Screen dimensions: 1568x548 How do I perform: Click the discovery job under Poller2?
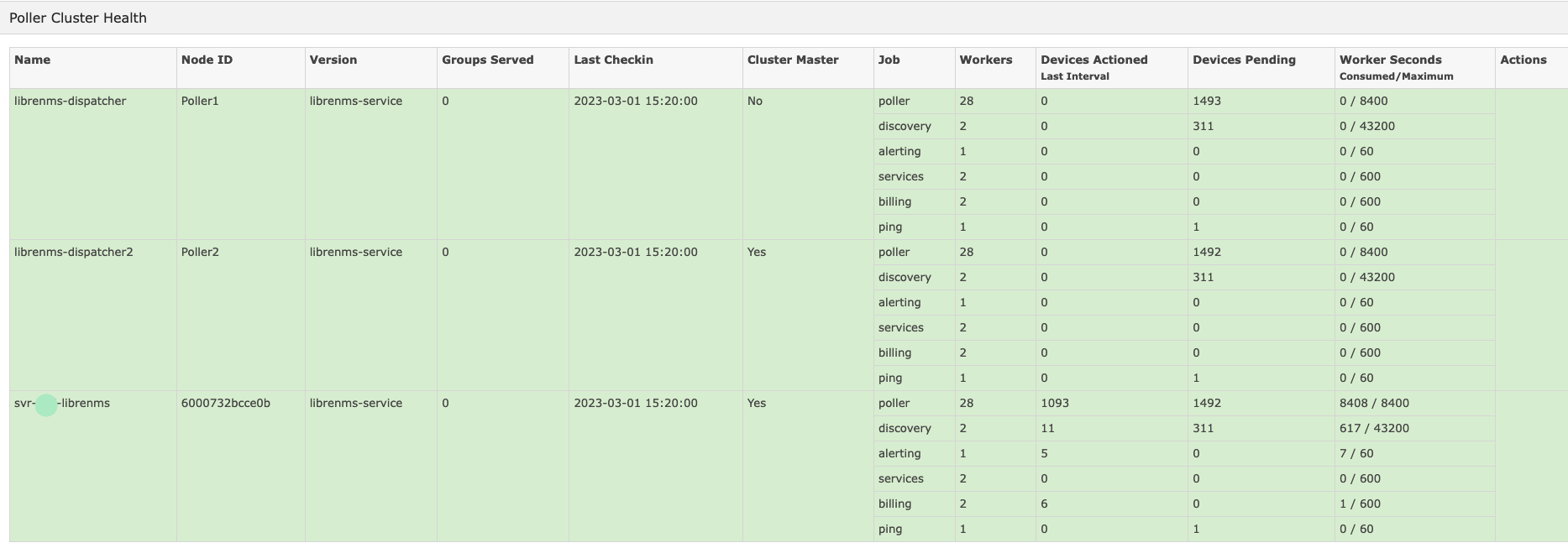[x=905, y=277]
